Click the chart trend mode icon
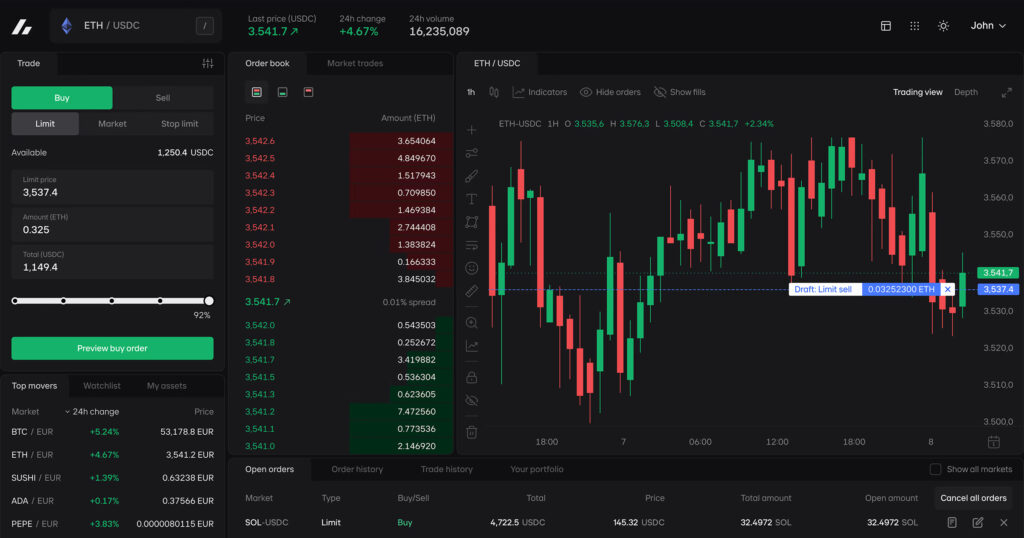 [472, 346]
